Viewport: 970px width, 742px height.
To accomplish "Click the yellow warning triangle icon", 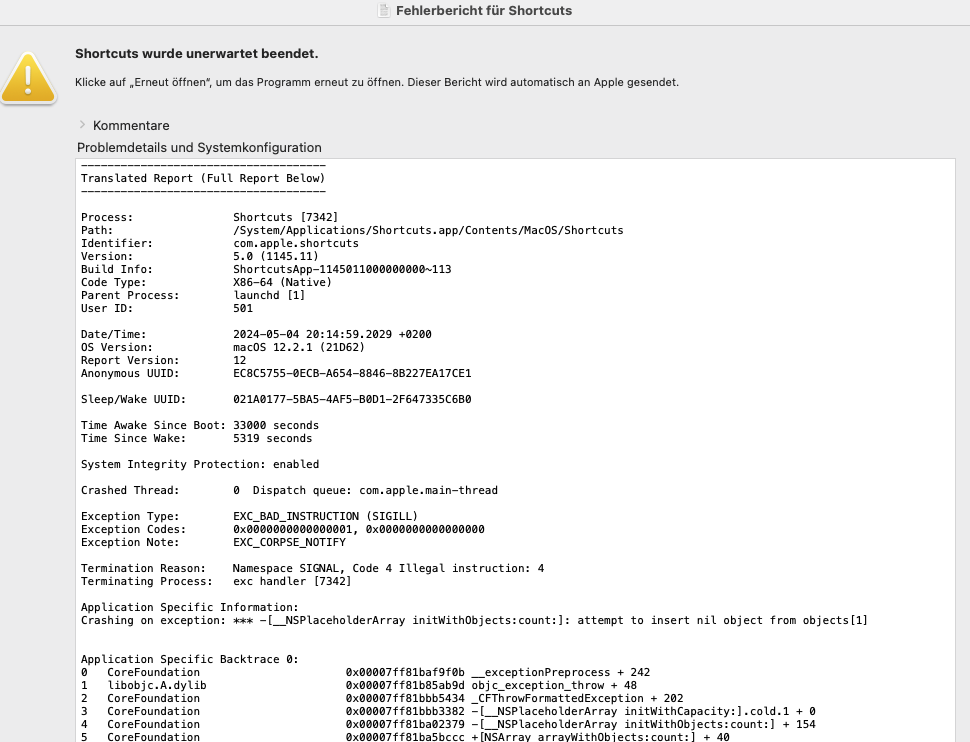I will 28,79.
